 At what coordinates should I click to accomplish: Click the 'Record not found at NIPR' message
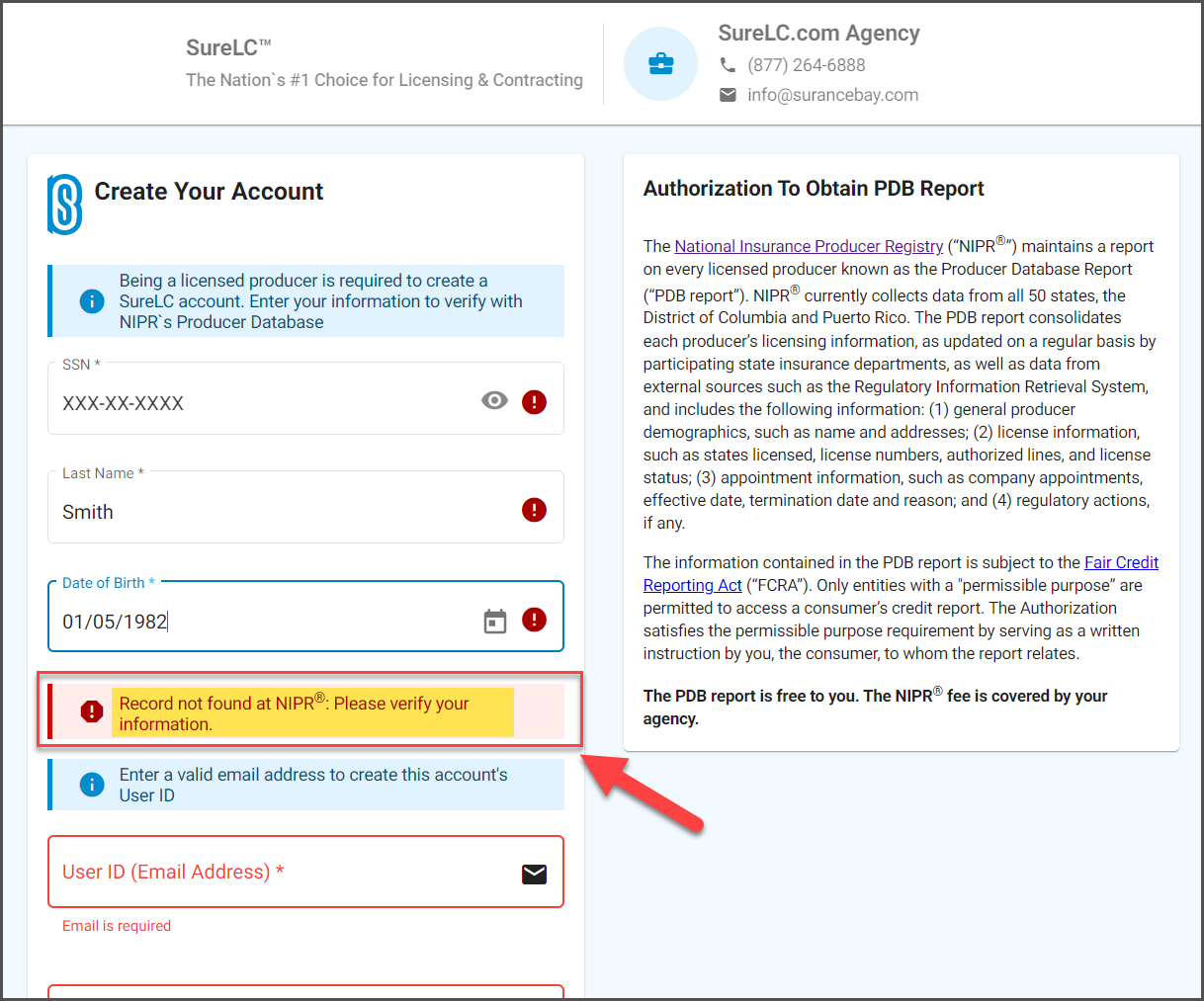click(295, 713)
